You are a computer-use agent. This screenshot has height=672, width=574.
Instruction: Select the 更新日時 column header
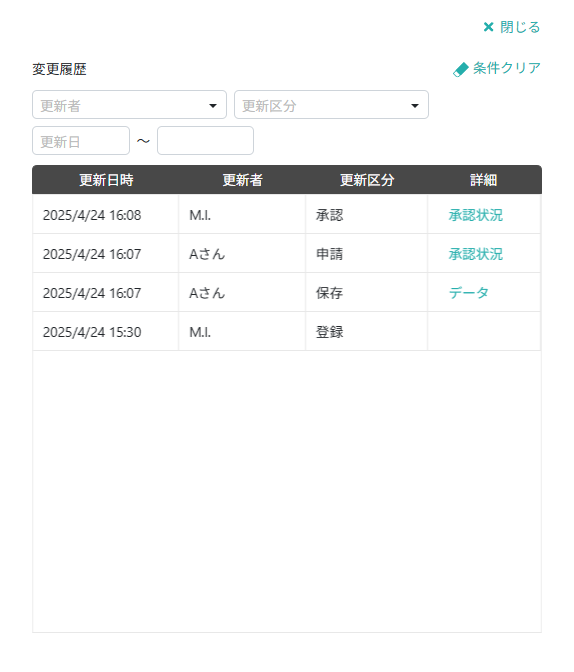pyautogui.click(x=106, y=180)
